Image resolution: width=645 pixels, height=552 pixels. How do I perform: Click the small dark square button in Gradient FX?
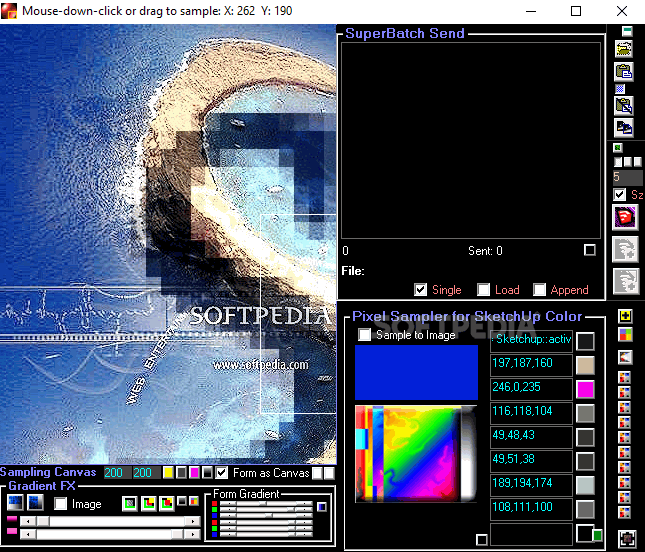(x=181, y=501)
